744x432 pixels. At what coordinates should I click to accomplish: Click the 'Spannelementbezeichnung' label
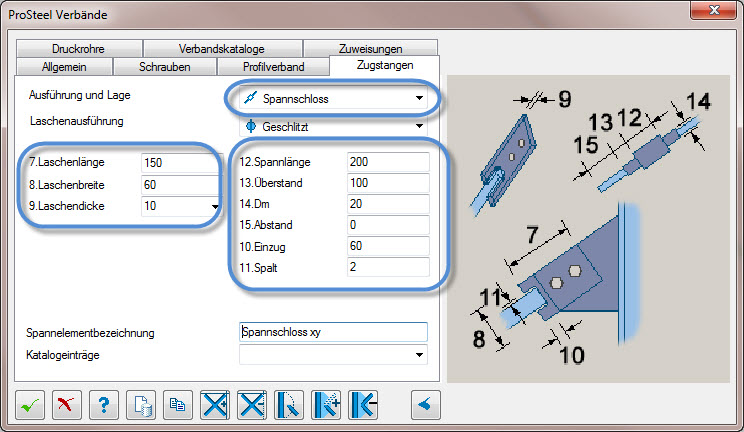click(90, 333)
